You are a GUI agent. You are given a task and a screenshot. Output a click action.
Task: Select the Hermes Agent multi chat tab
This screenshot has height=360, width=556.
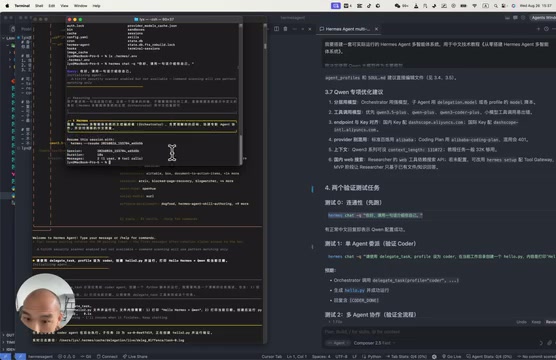[x=348, y=29]
